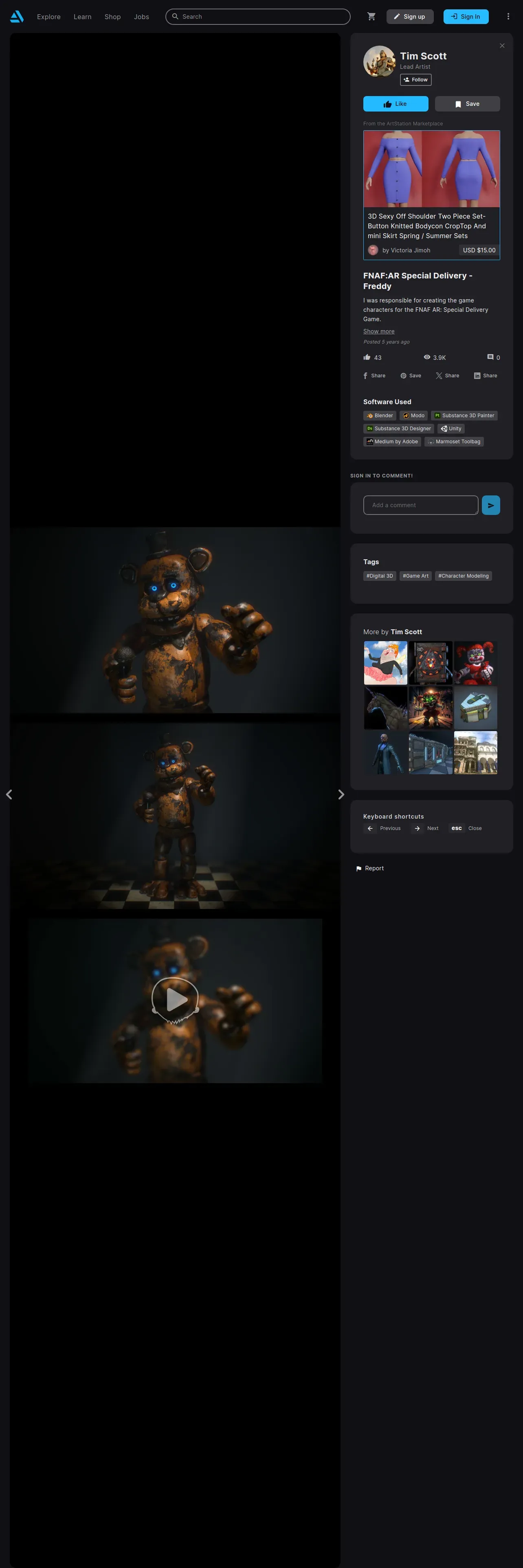Screen dimensions: 523x1568
Task: Focus the Search field
Action: [258, 16]
